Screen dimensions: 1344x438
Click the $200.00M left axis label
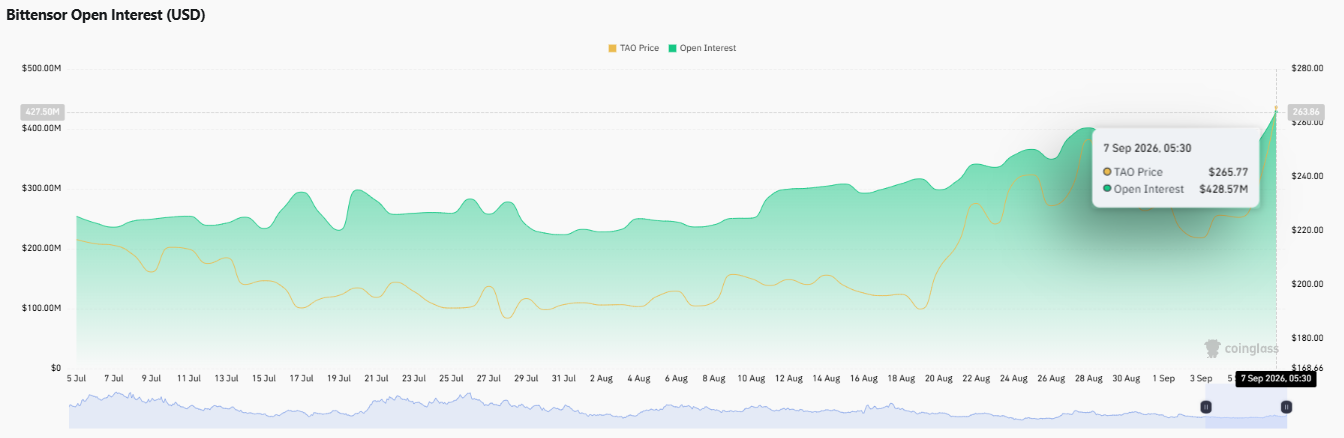point(41,248)
